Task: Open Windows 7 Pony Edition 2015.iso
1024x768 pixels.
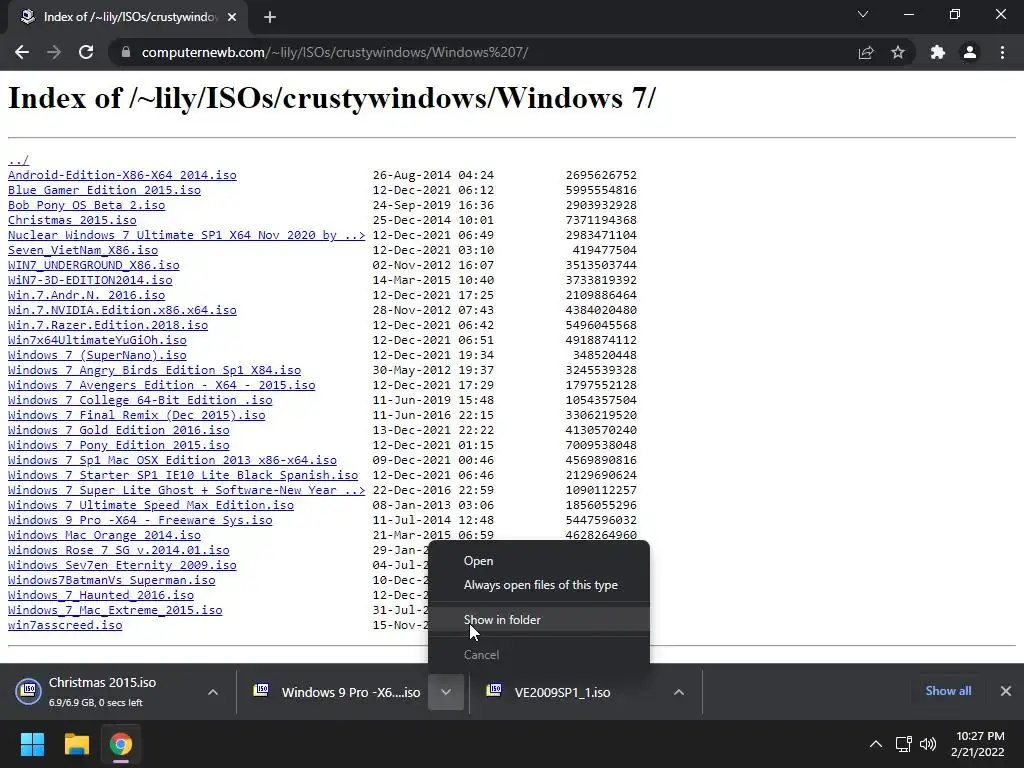Action: (x=119, y=445)
